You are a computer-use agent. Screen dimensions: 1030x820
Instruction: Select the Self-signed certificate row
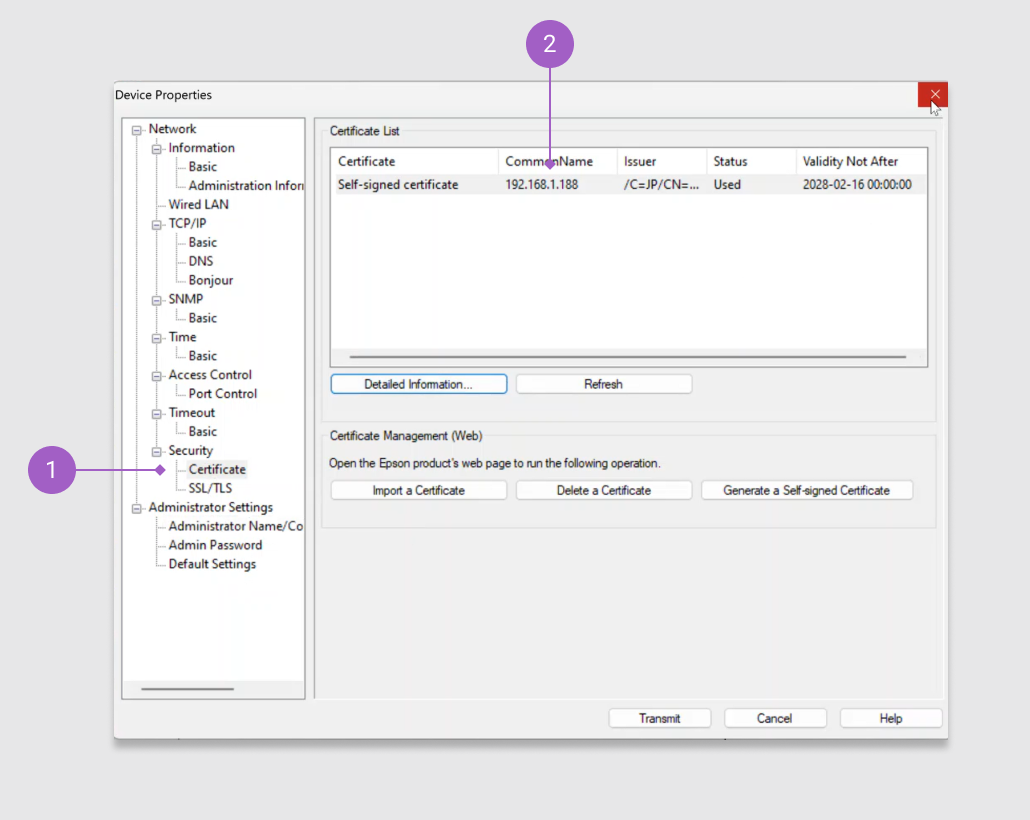pyautogui.click(x=629, y=185)
